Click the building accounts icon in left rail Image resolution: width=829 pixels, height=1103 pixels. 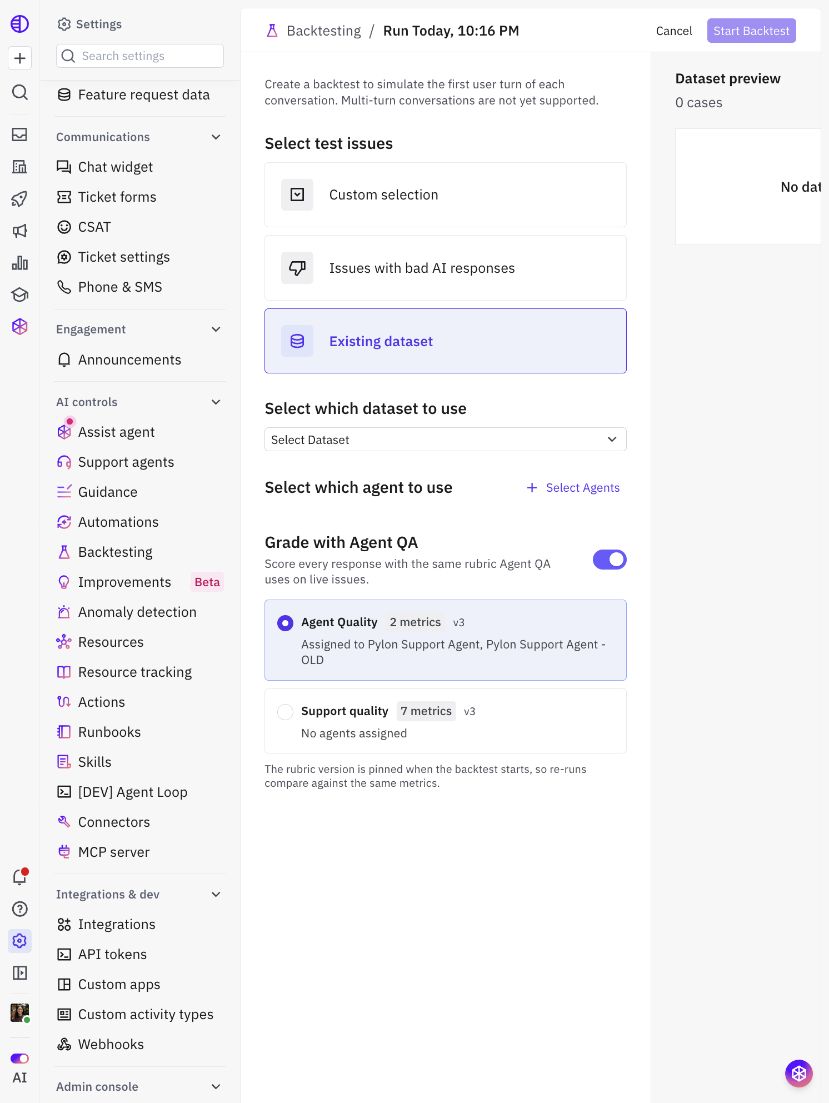(x=20, y=167)
